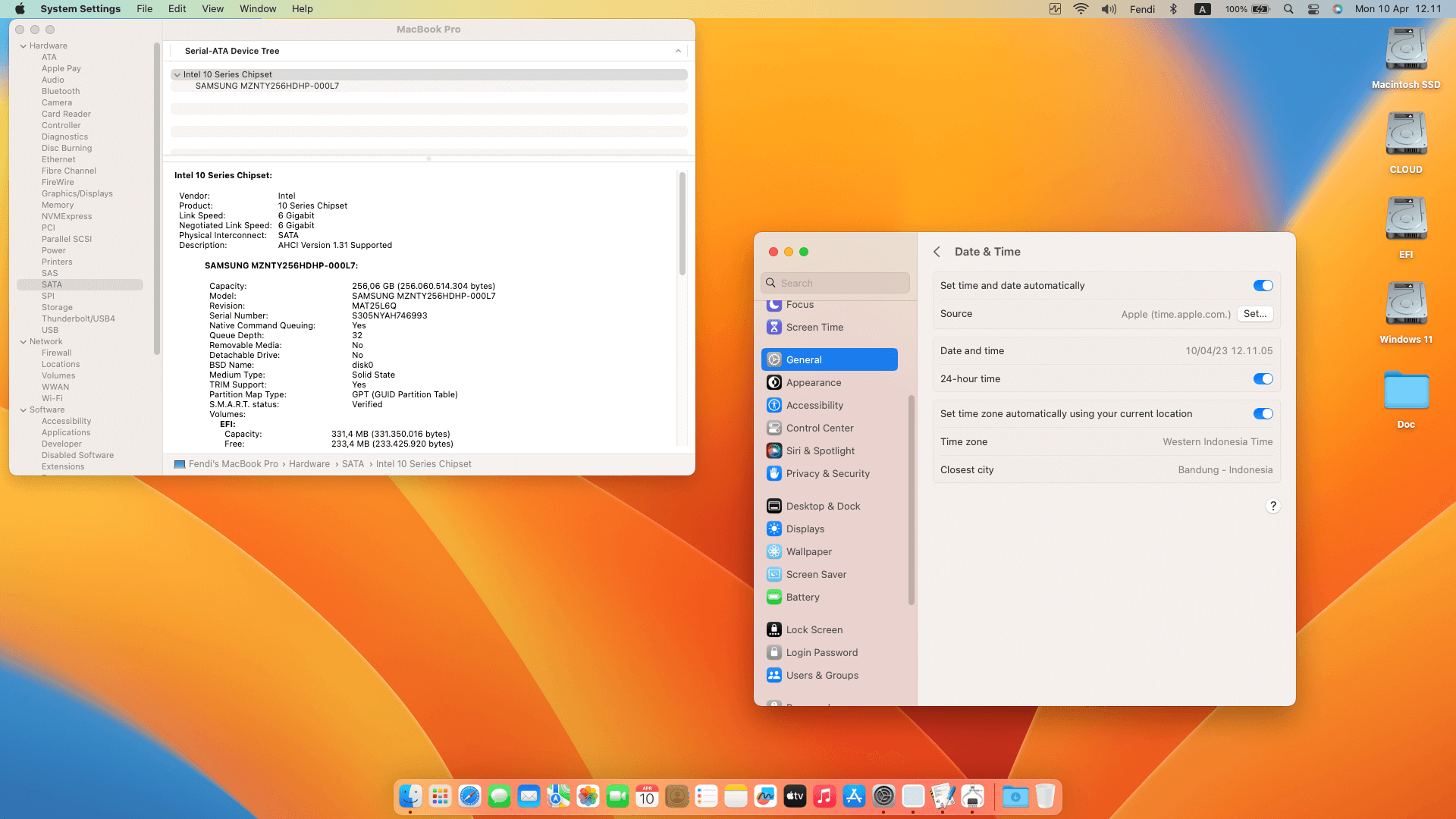
Task: Select Displays in settings sidebar
Action: (x=830, y=529)
